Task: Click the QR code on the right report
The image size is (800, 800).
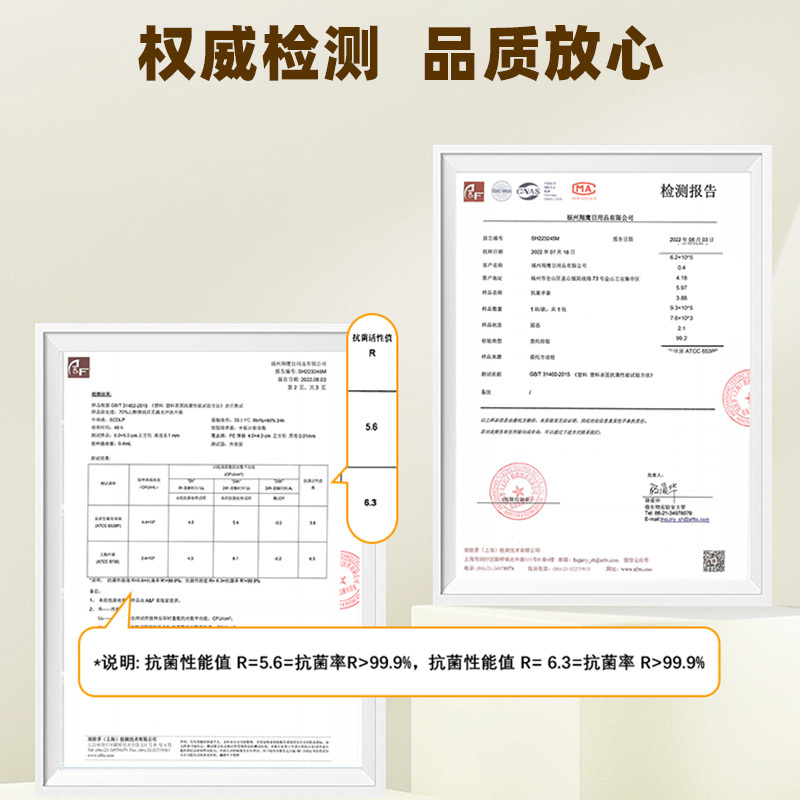Action: pos(713,561)
